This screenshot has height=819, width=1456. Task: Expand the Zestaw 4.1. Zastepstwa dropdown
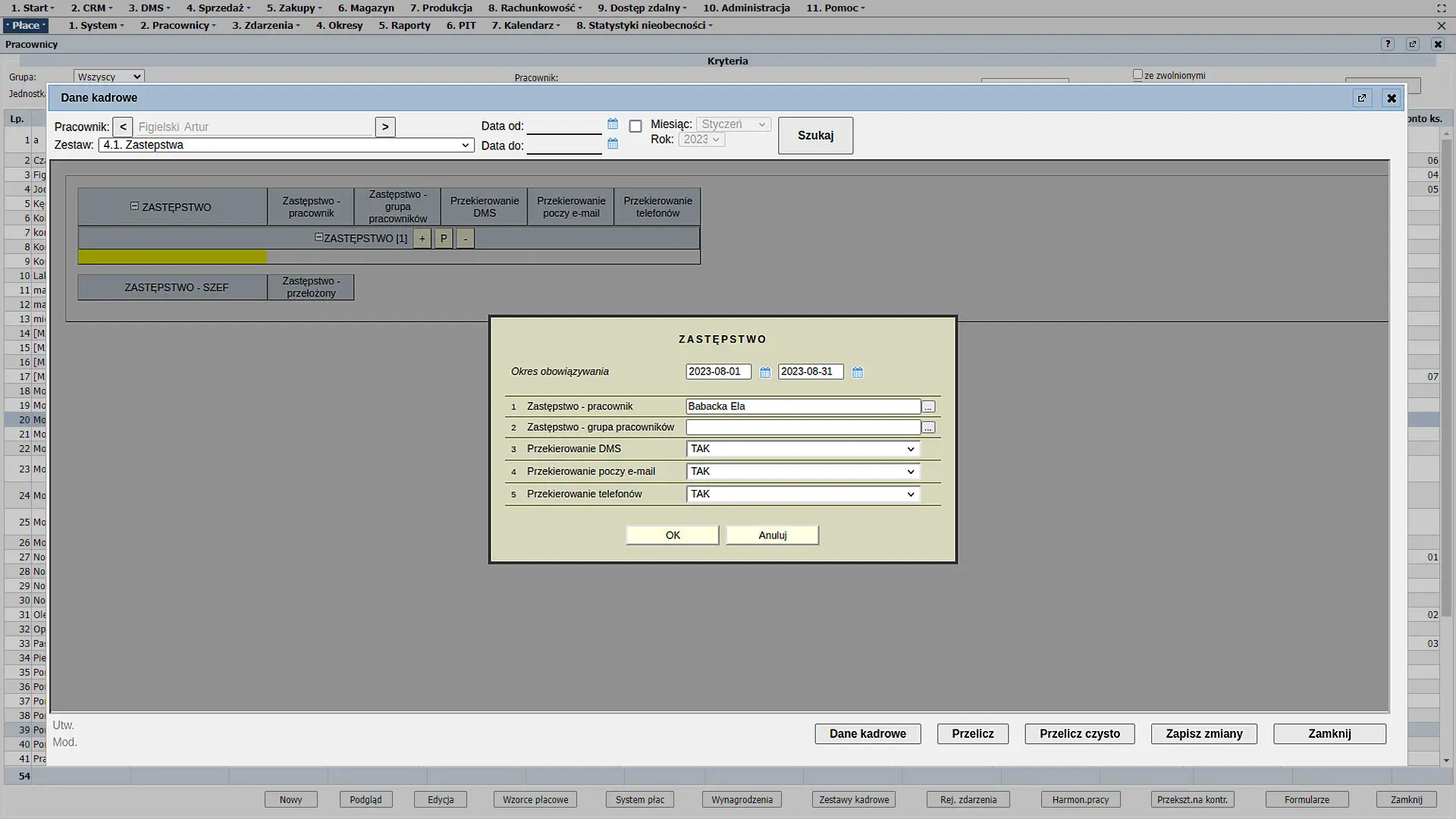tap(286, 146)
